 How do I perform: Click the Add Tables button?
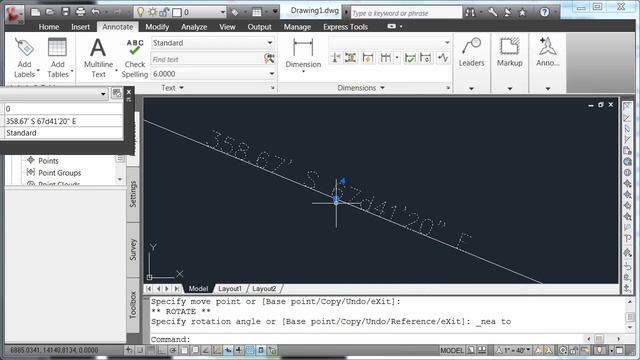pos(58,58)
